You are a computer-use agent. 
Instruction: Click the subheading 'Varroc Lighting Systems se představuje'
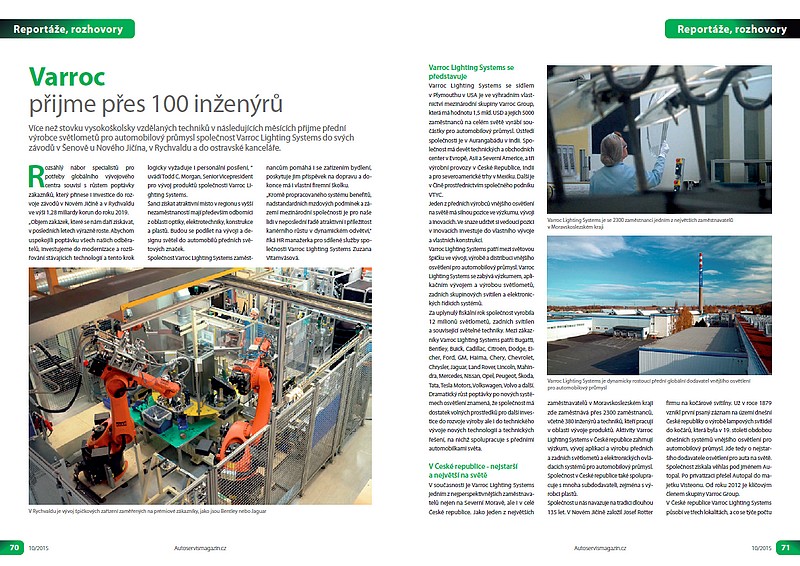point(471,71)
